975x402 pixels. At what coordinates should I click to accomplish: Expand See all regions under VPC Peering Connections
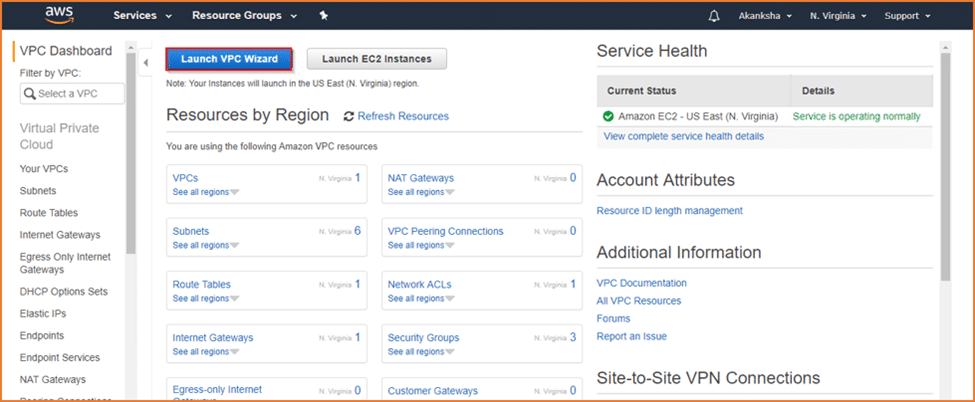421,245
